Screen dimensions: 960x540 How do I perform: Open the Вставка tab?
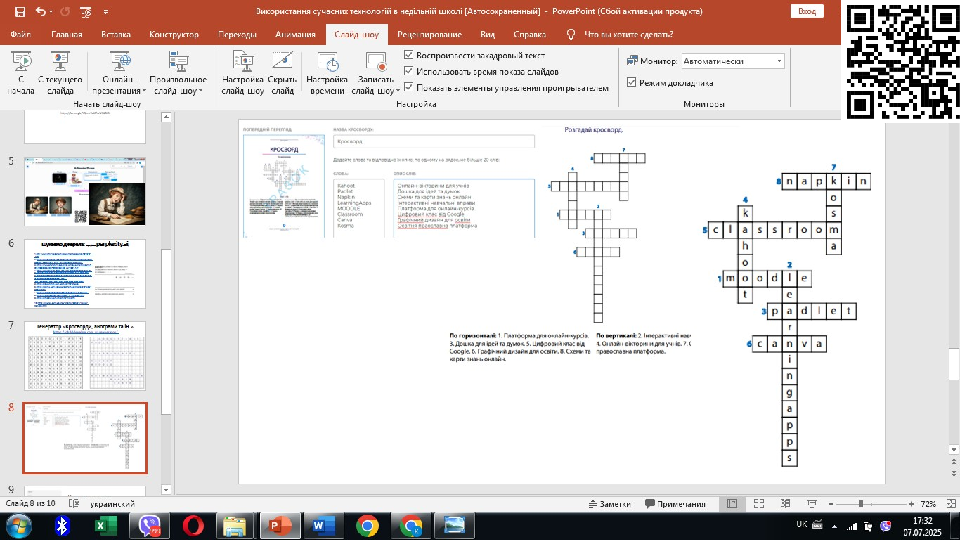pyautogui.click(x=116, y=34)
